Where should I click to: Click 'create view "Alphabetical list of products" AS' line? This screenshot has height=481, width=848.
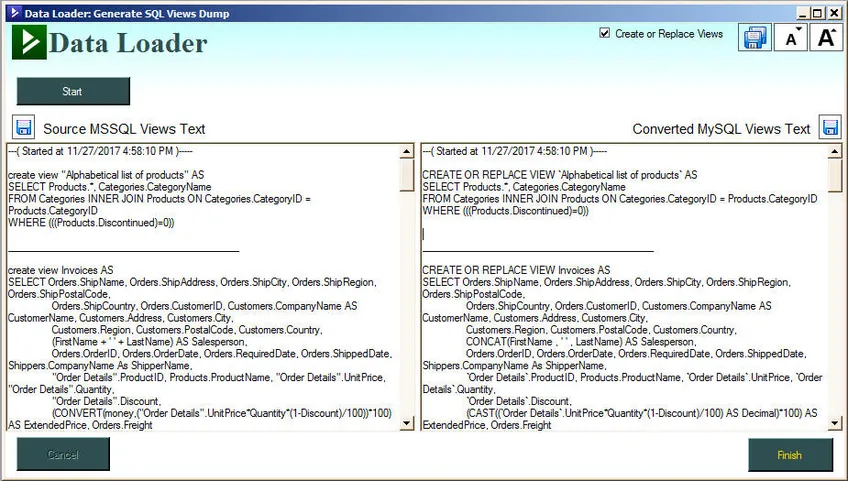106,175
